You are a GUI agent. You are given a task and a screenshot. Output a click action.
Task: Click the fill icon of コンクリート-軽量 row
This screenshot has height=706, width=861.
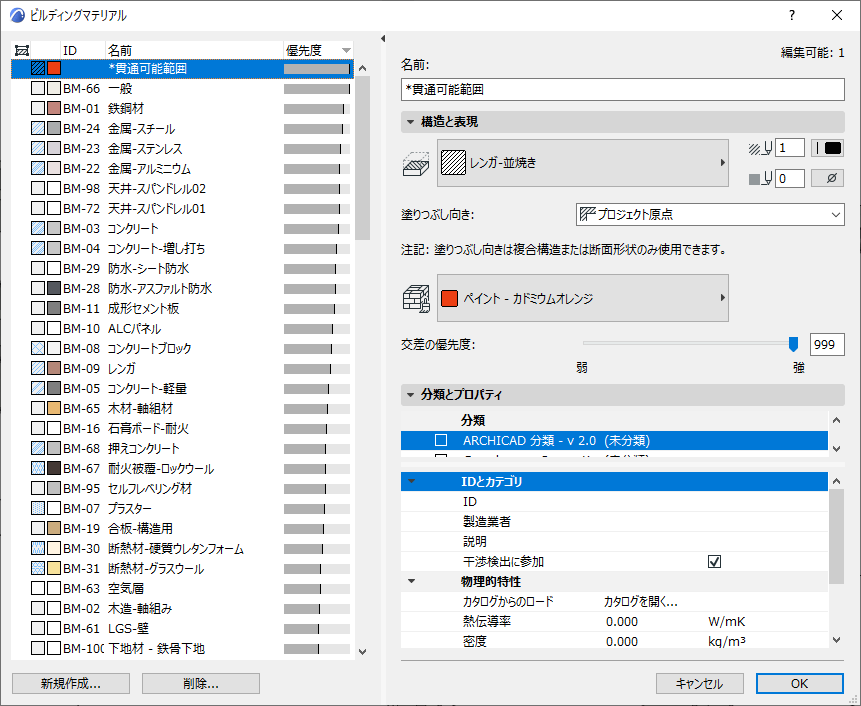coord(38,388)
